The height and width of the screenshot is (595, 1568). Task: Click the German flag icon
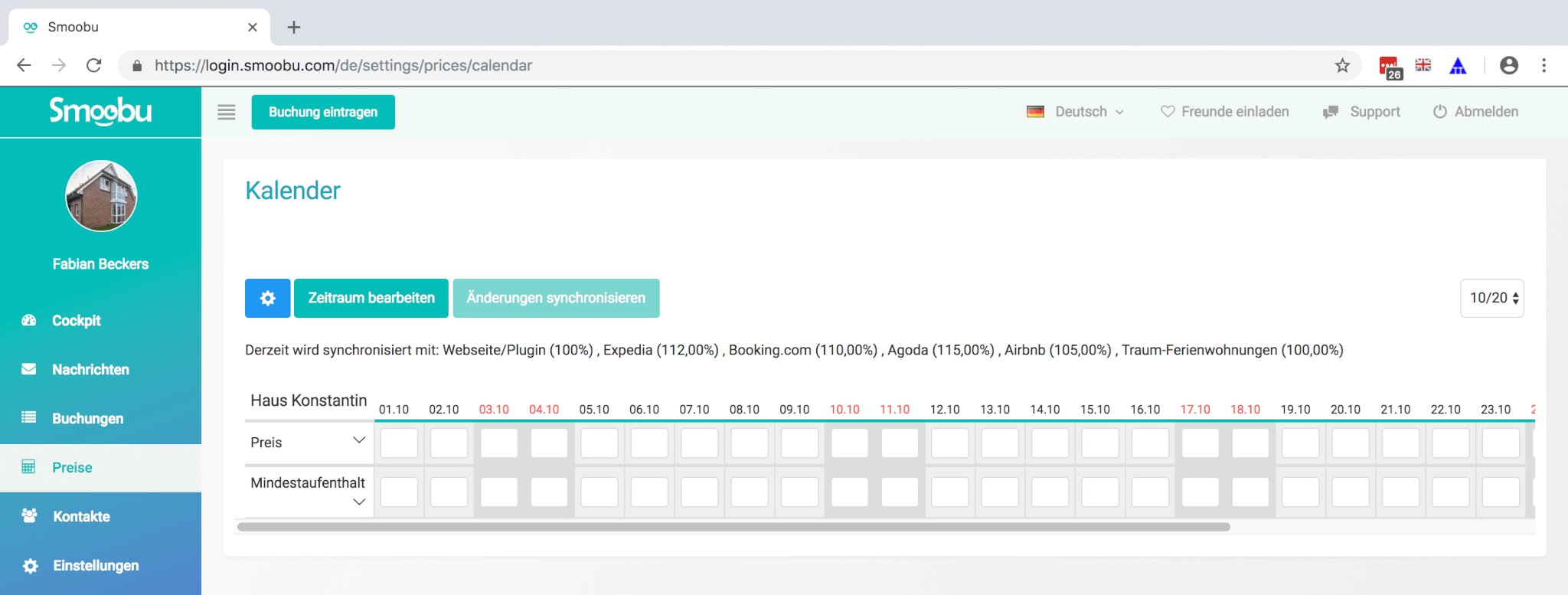(x=1035, y=112)
